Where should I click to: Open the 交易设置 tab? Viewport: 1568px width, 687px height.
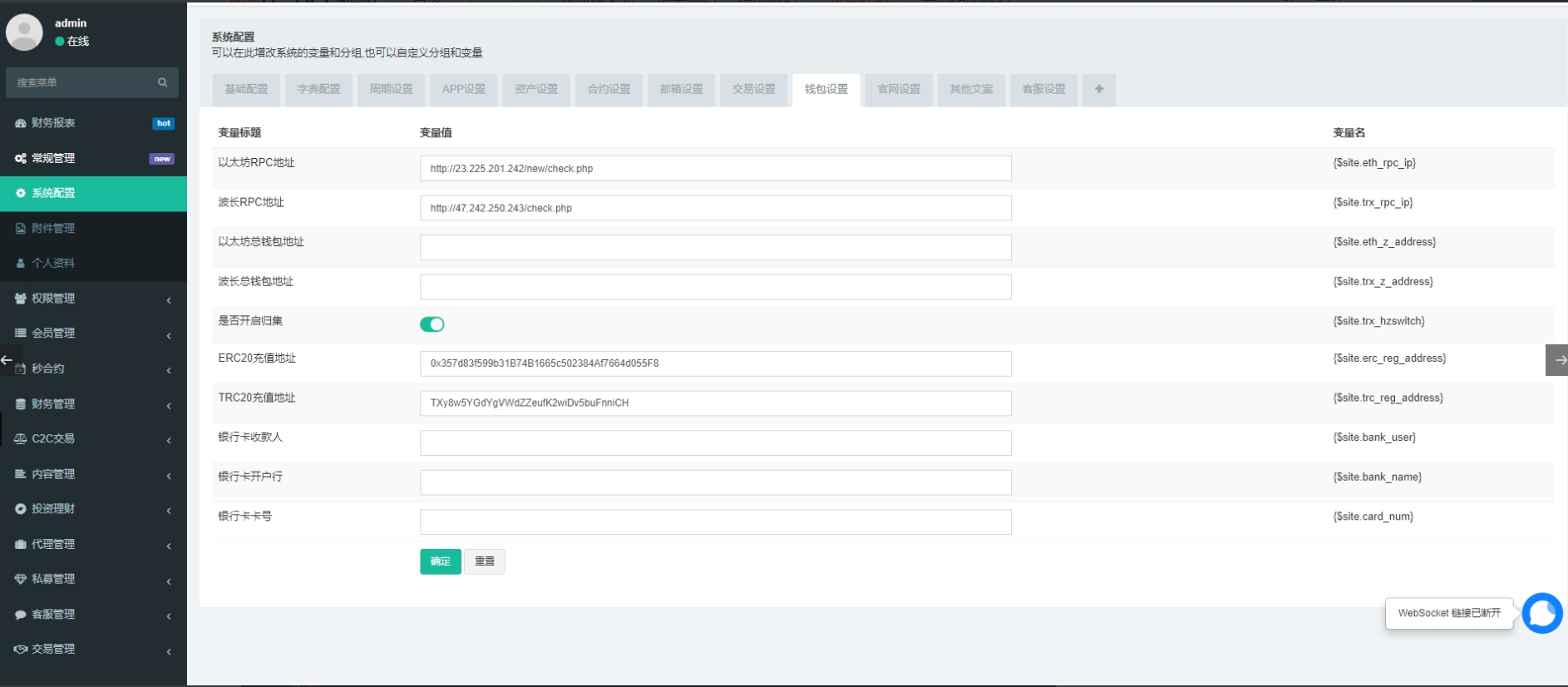tap(754, 89)
